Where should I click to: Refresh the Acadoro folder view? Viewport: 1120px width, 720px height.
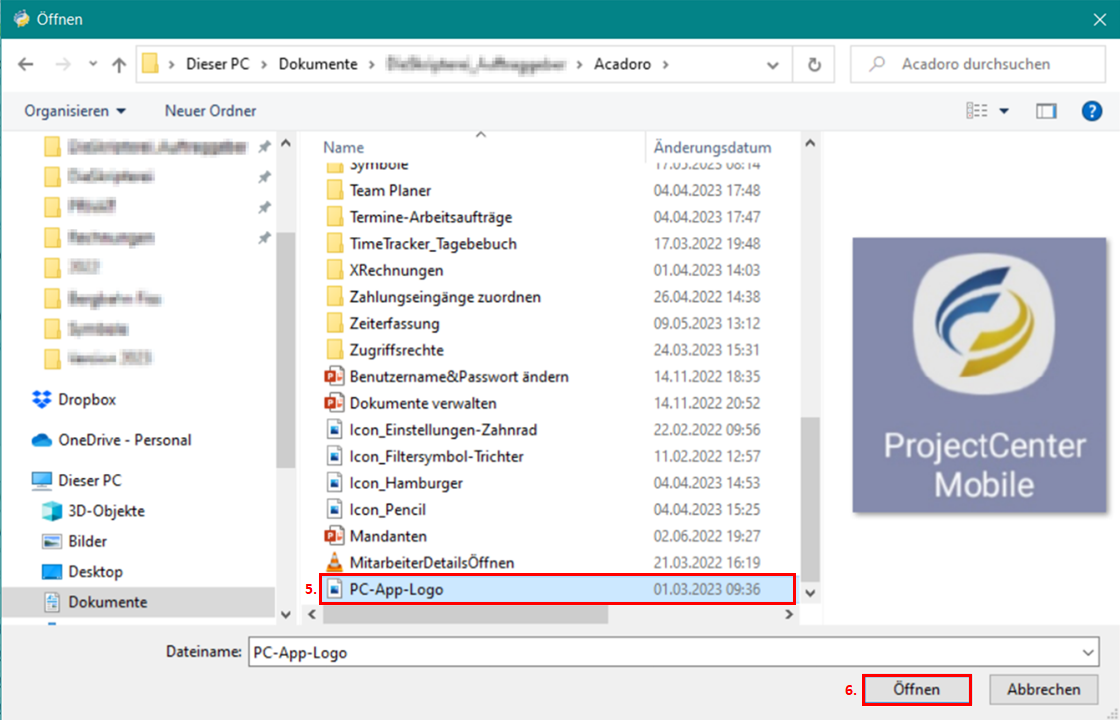814,64
